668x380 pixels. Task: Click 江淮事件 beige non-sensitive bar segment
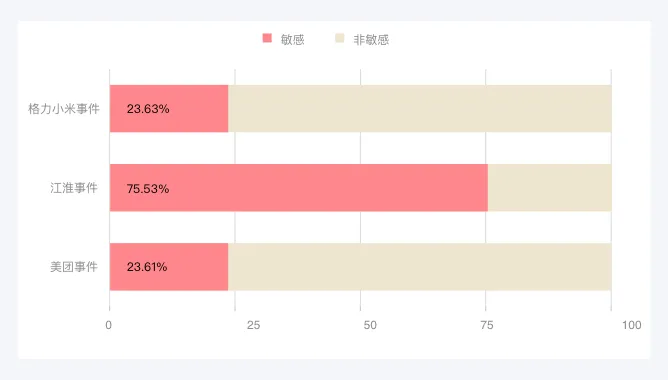550,188
